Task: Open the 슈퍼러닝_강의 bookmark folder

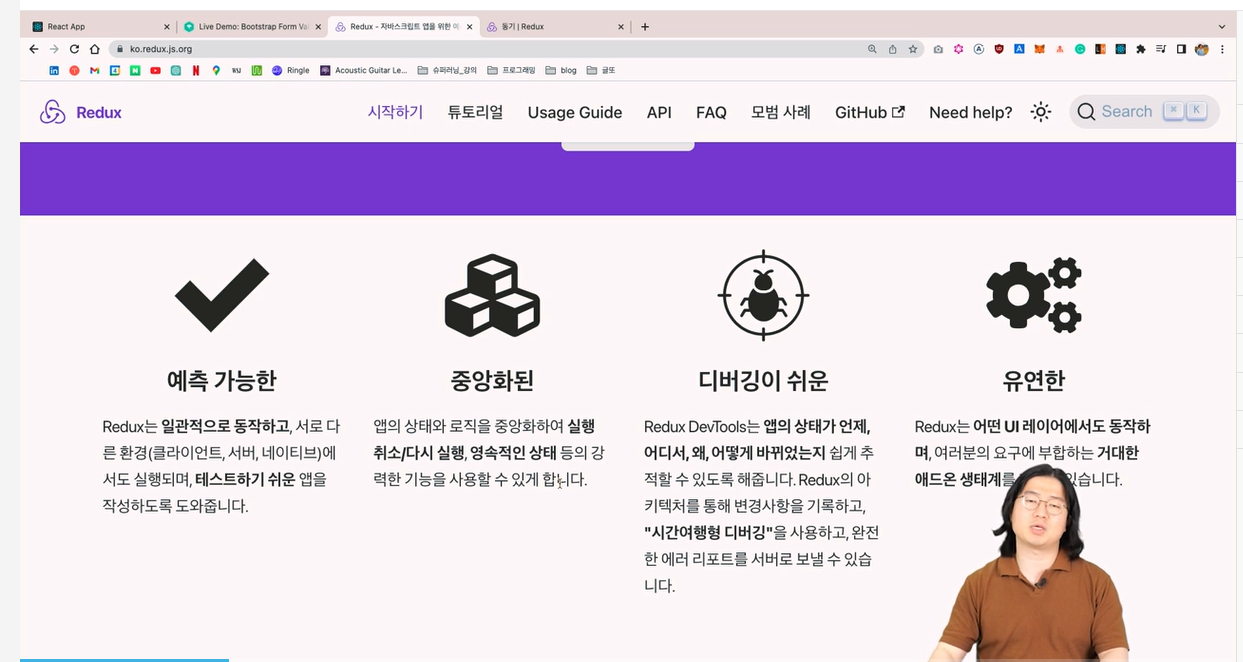Action: pos(447,70)
